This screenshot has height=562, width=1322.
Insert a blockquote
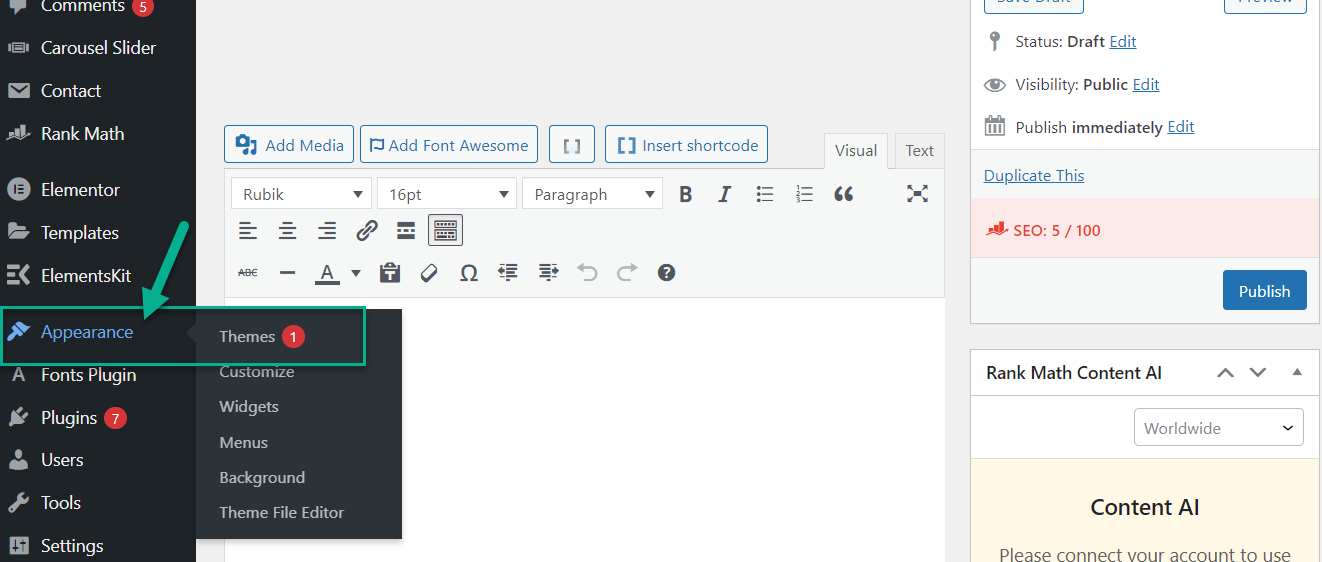tap(844, 194)
